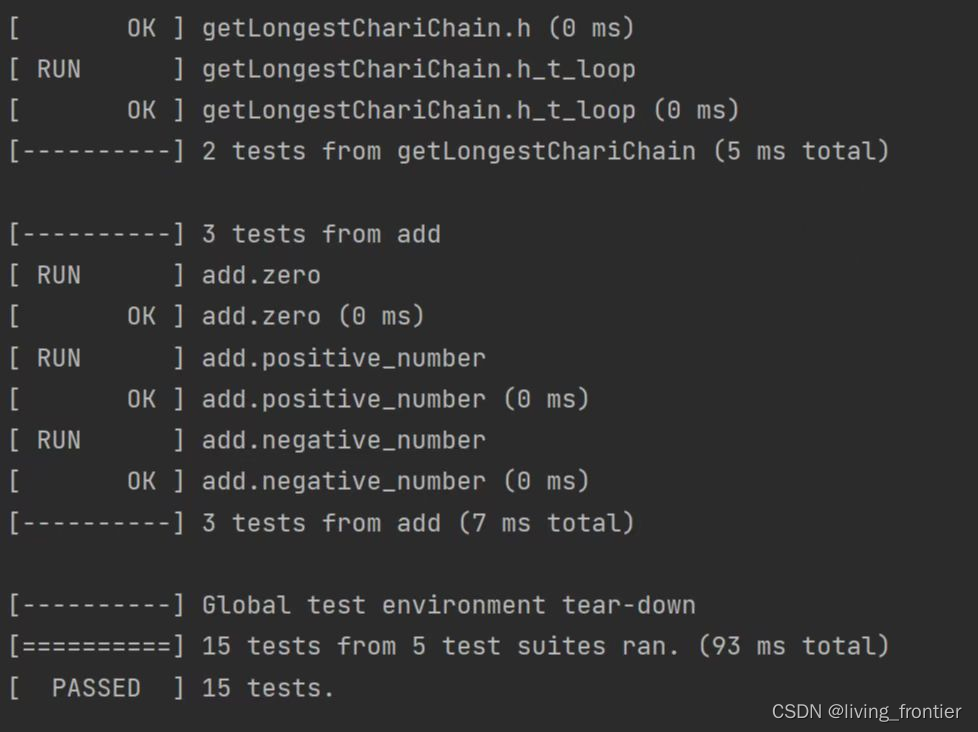Screen dimensions: 978x732
Task: Click the PASSED status tag
Action: pos(96,688)
